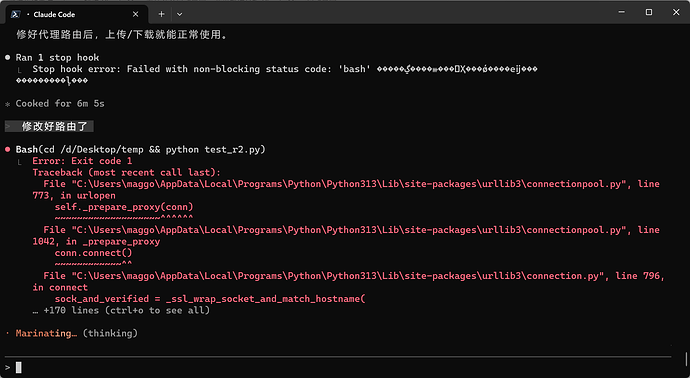This screenshot has height=378, width=690.
Task: Close the terminal window
Action: (676, 12)
